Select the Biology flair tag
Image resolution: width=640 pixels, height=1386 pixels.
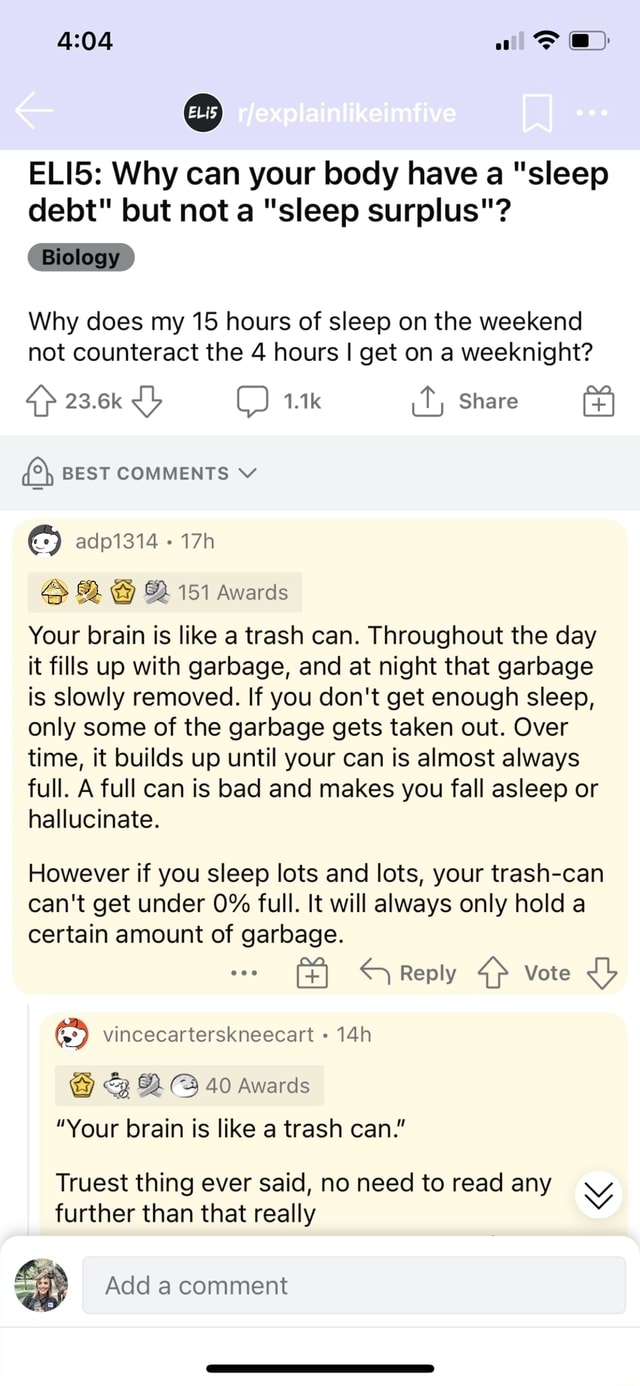pos(79,256)
